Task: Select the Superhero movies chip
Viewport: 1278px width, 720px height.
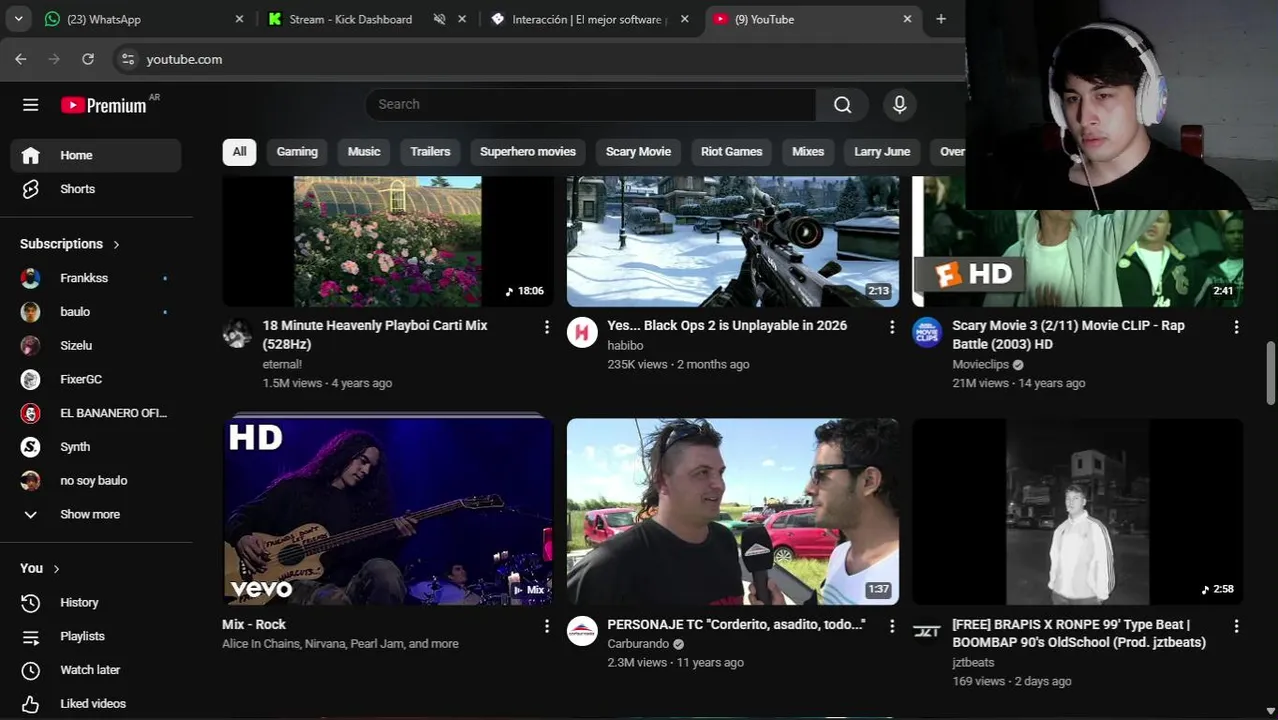Action: coord(528,152)
